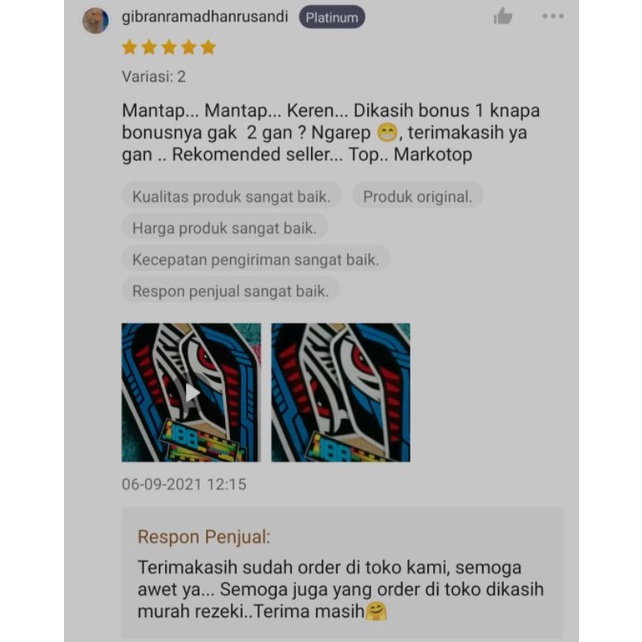Click the 'Variasi: 2' label
The width and height of the screenshot is (642, 642).
pyautogui.click(x=154, y=77)
